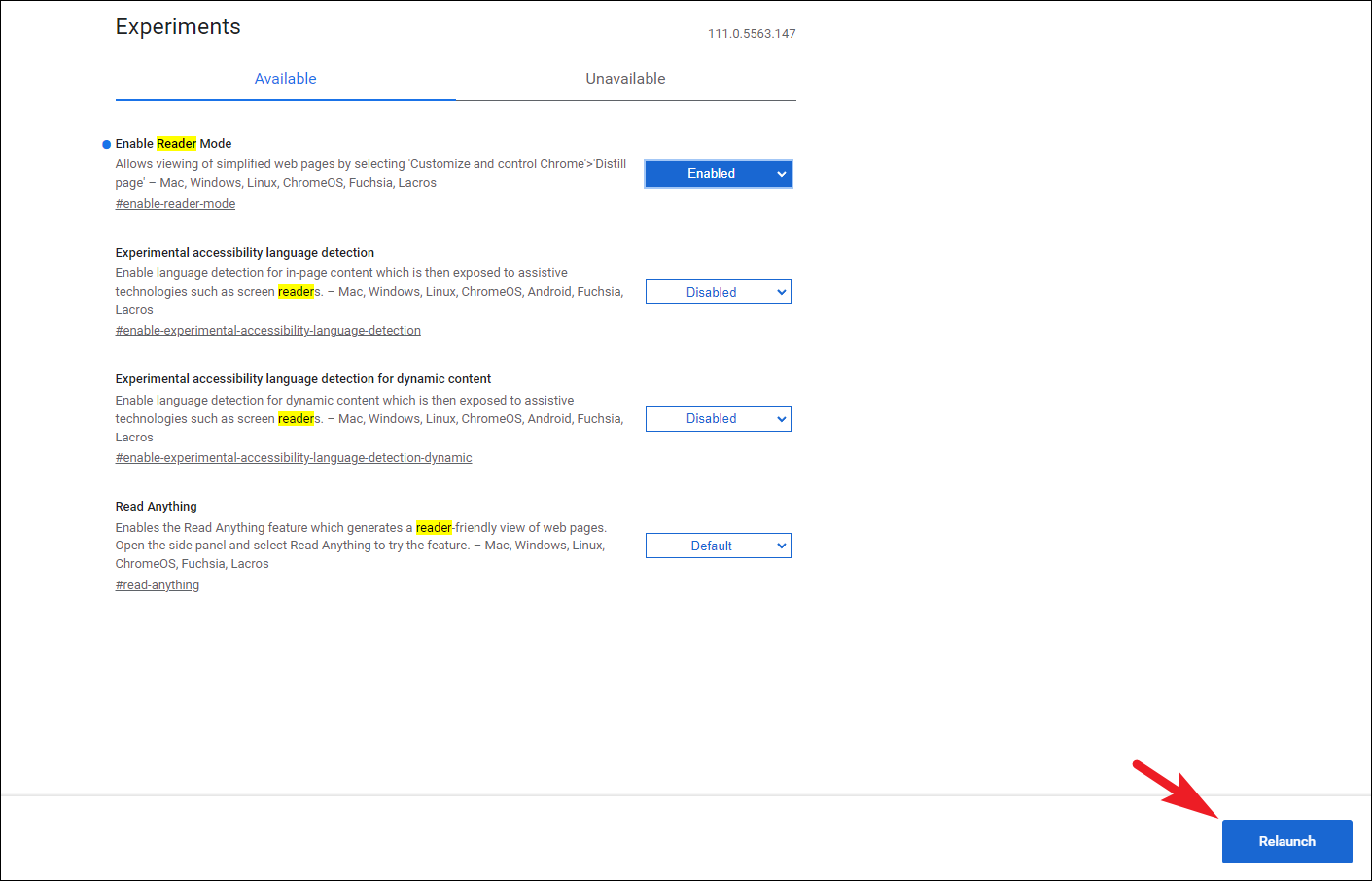Switch to the Unavailable tab
Image resolution: width=1372 pixels, height=881 pixels.
pyautogui.click(x=625, y=78)
